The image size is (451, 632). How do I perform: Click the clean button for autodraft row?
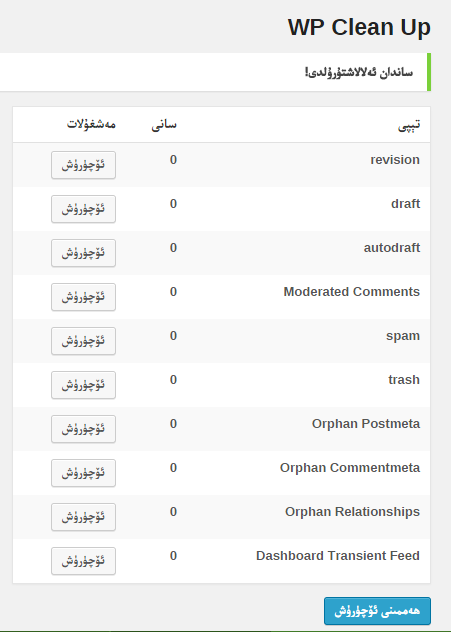83,253
